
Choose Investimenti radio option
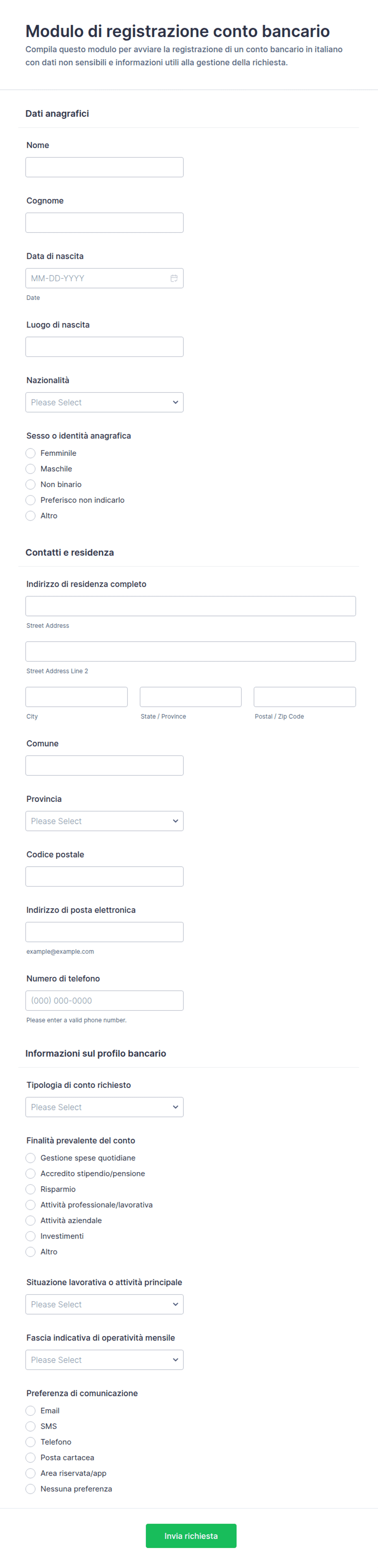click(30, 1236)
